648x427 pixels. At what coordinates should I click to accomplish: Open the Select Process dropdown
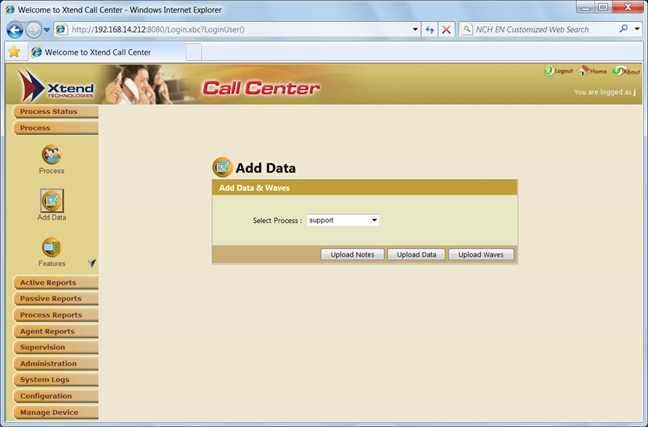coord(343,220)
